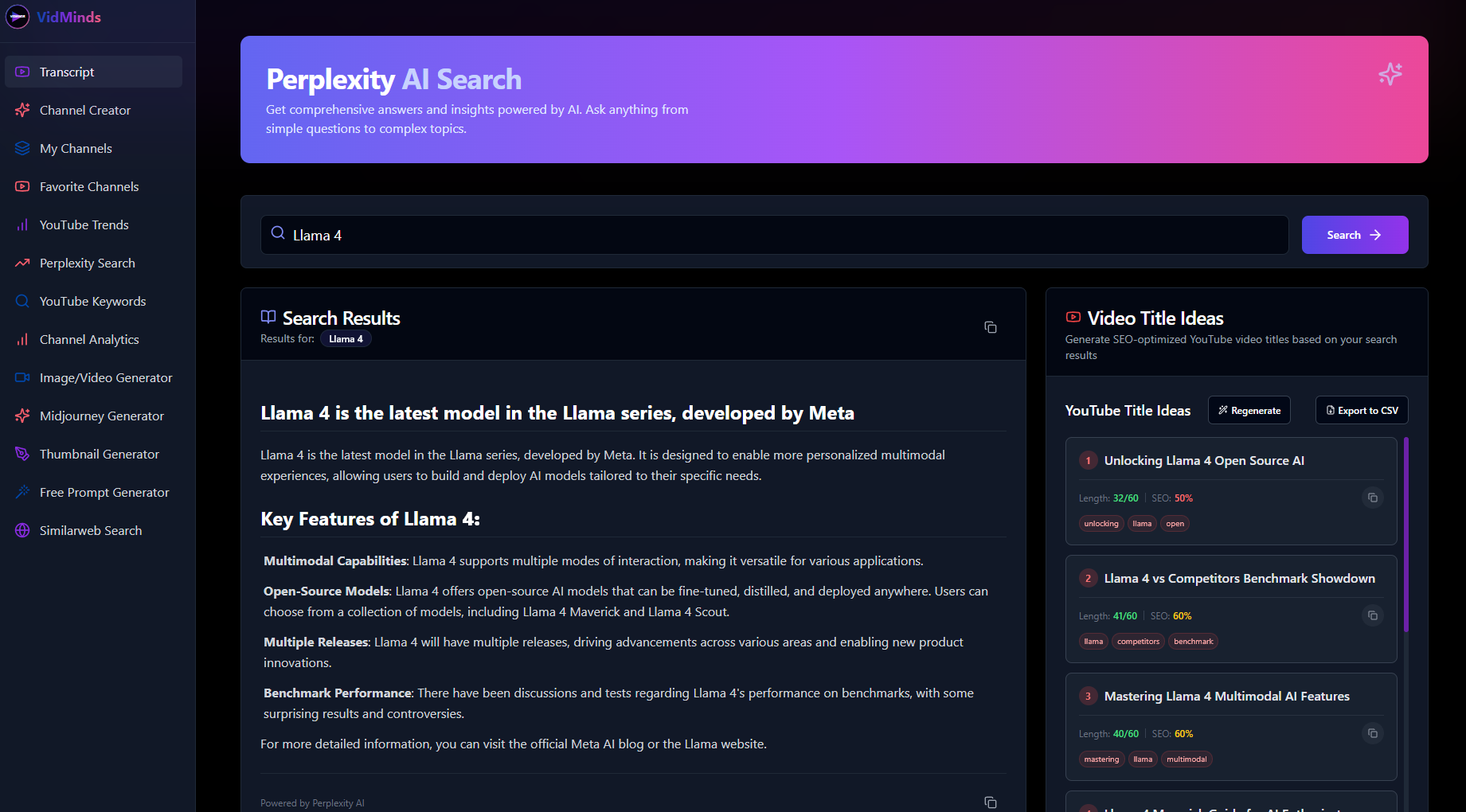Screen dimensions: 1466x812
Task: Click the Midjourney Generator sparkle icon
Action: (x=22, y=416)
